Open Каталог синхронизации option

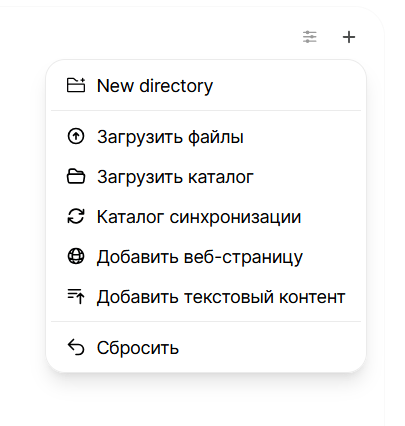point(206,217)
